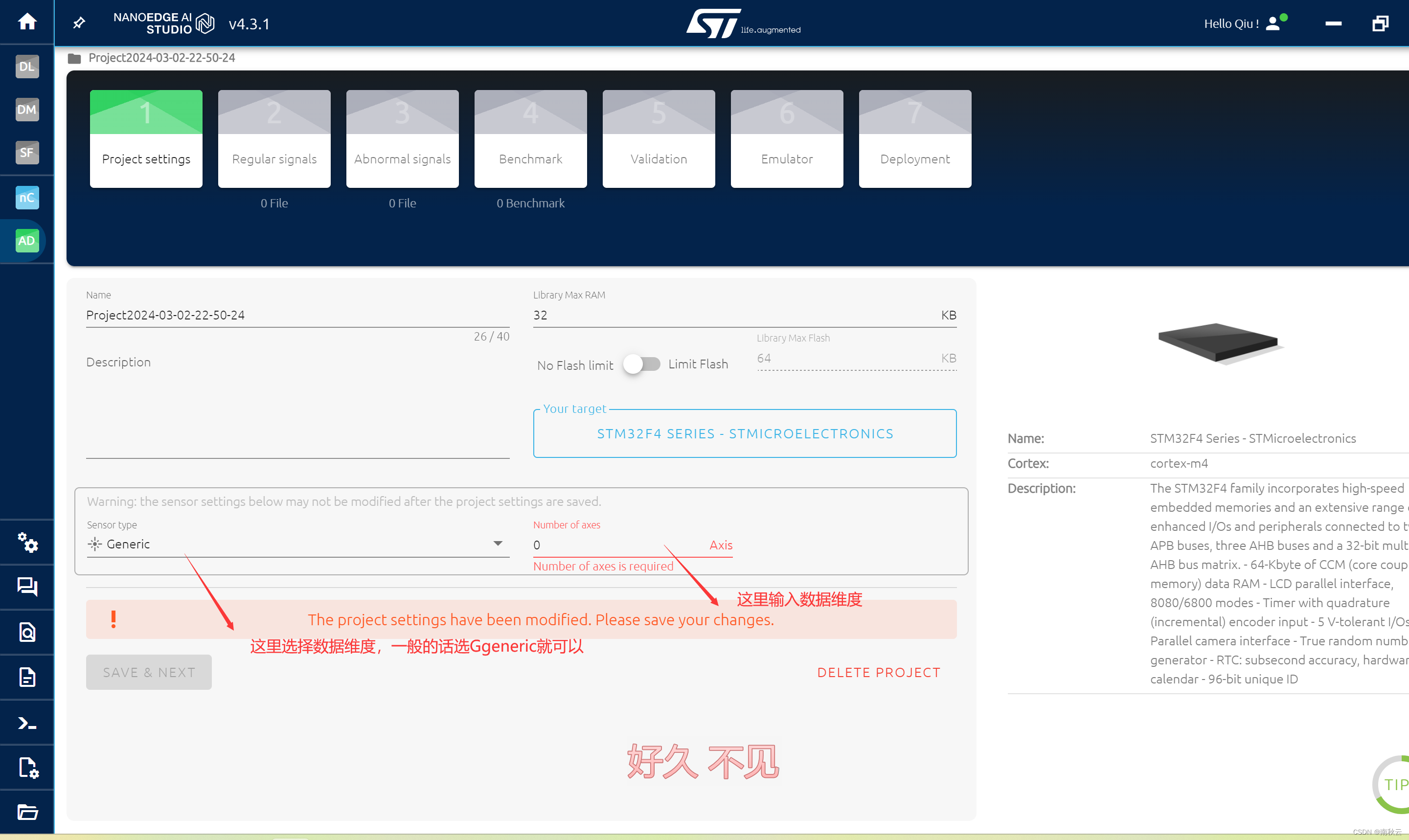Click the Home icon in sidebar
This screenshot has height=840, width=1409.
[26, 22]
